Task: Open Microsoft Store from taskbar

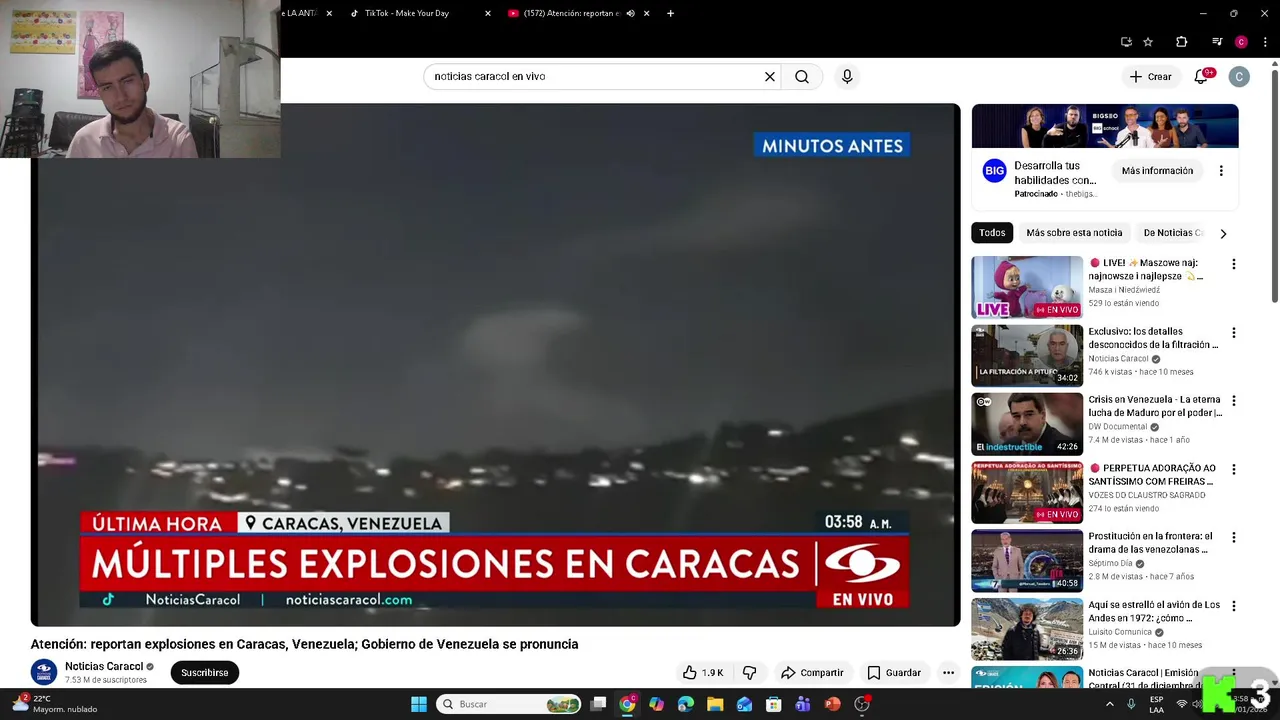Action: [773, 704]
